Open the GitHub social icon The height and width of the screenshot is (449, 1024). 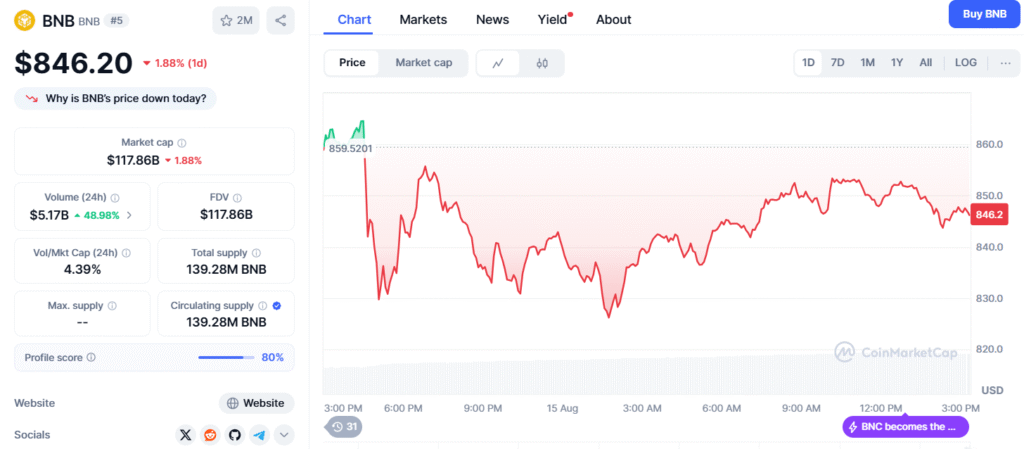235,435
